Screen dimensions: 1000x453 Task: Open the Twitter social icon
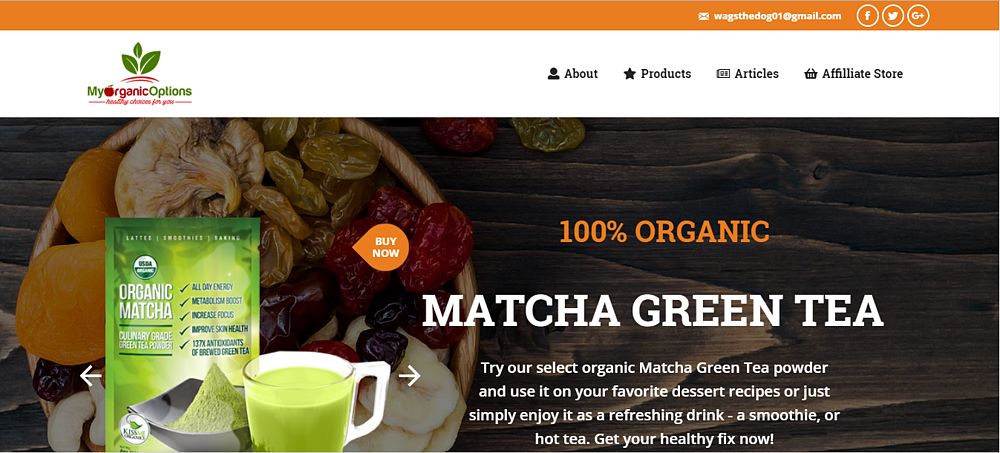892,15
